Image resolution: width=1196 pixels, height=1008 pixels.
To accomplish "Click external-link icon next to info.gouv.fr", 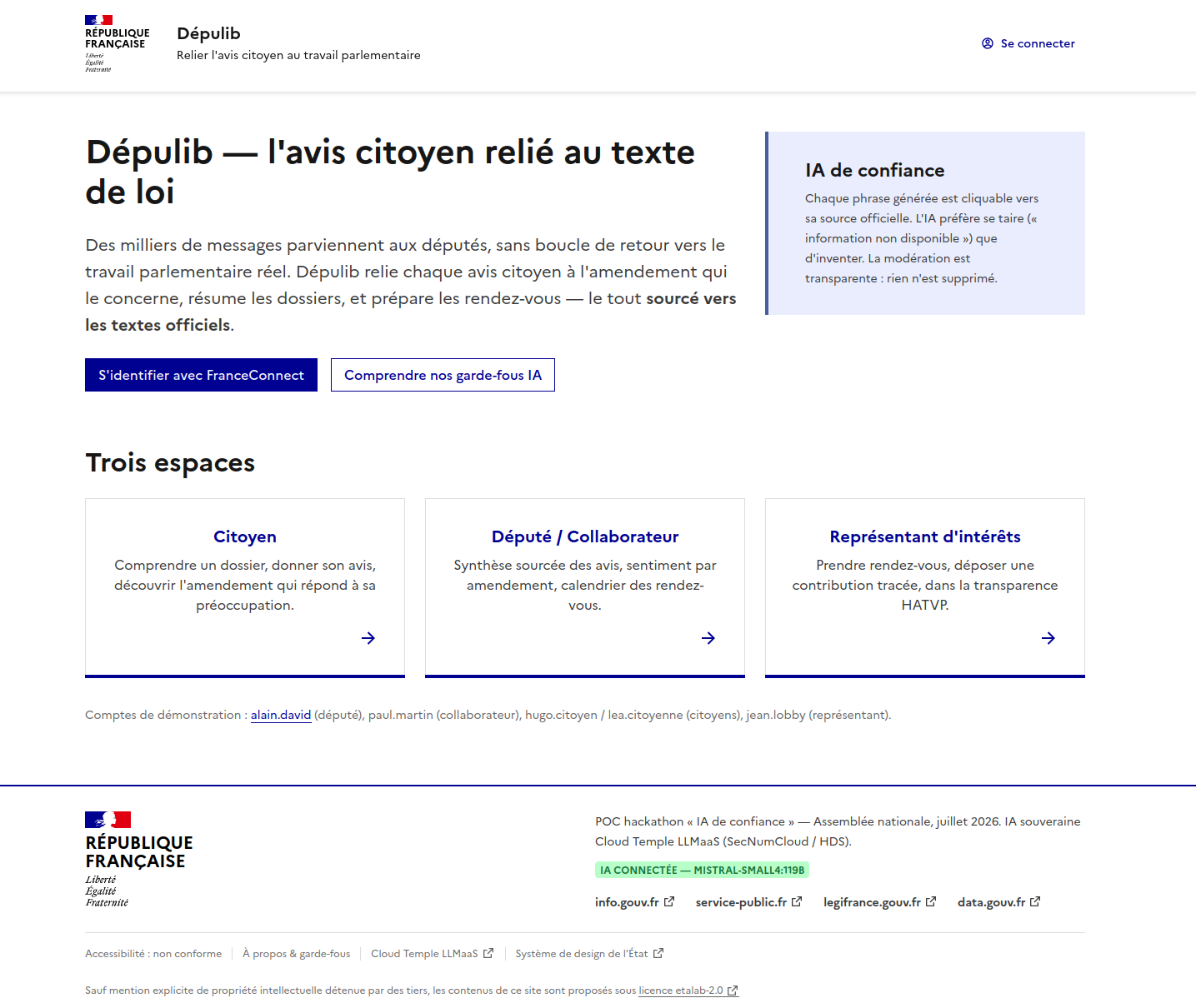I will point(668,901).
